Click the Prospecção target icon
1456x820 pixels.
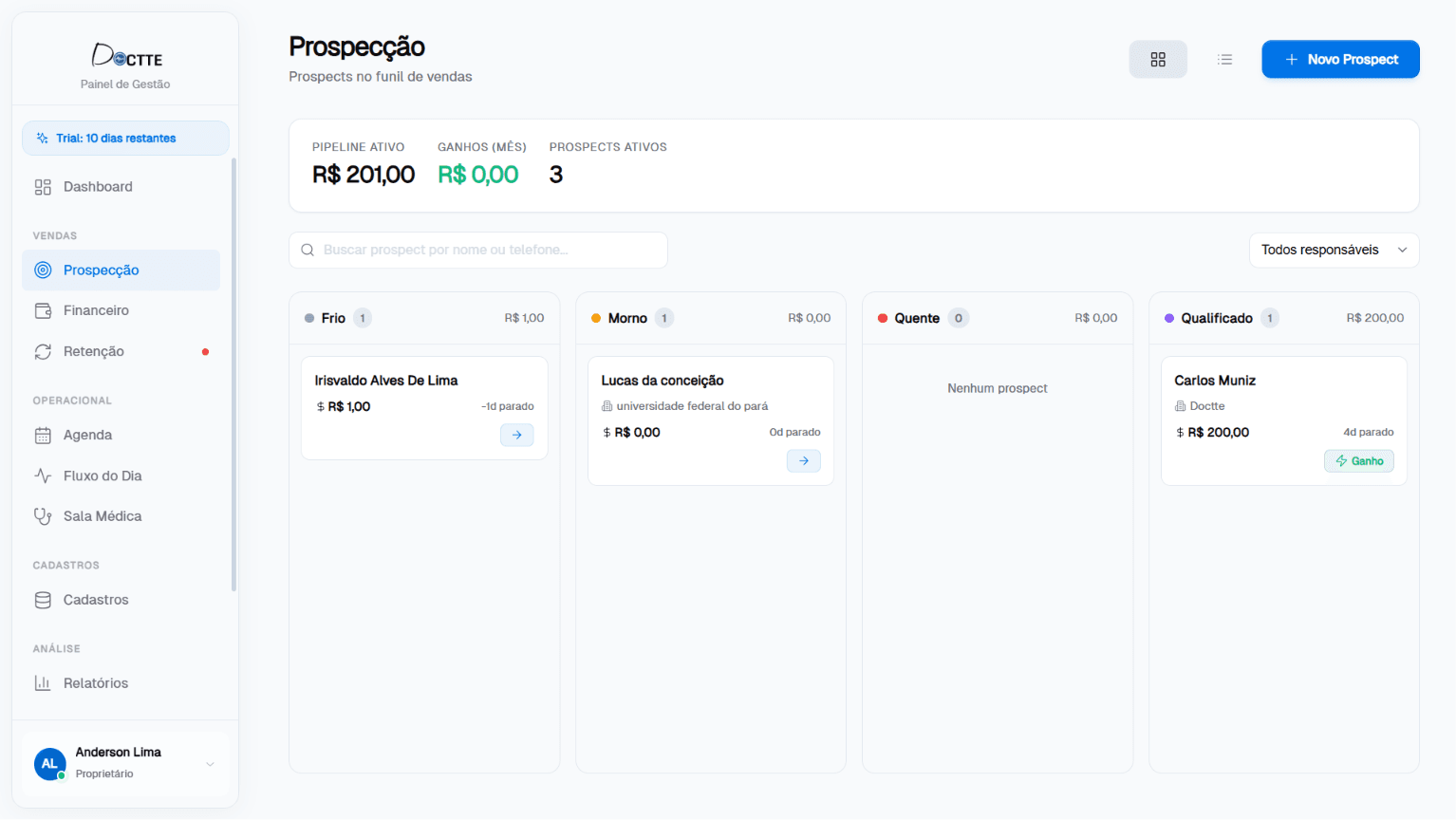43,270
